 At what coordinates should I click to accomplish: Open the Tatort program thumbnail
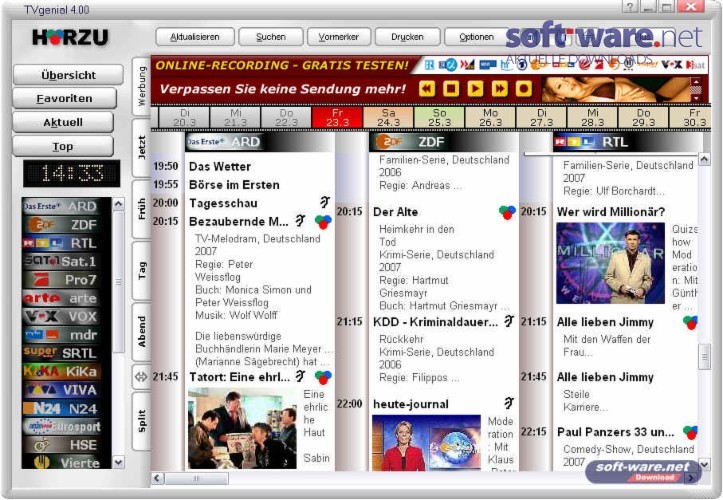point(242,429)
